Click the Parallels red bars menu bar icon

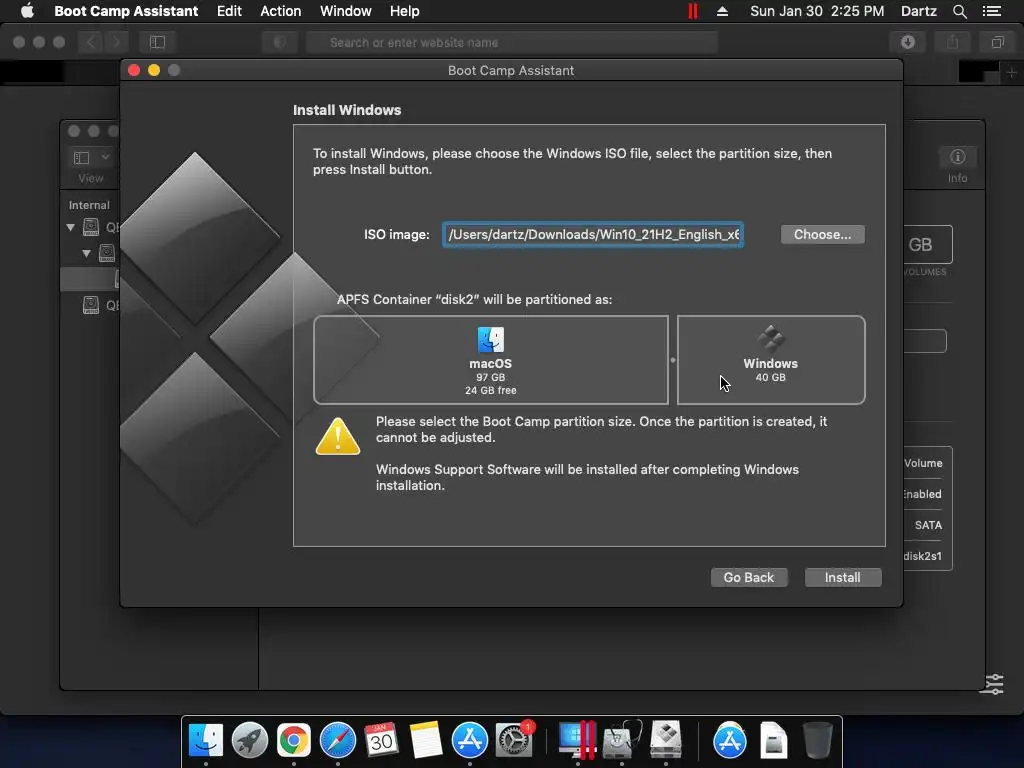click(693, 11)
